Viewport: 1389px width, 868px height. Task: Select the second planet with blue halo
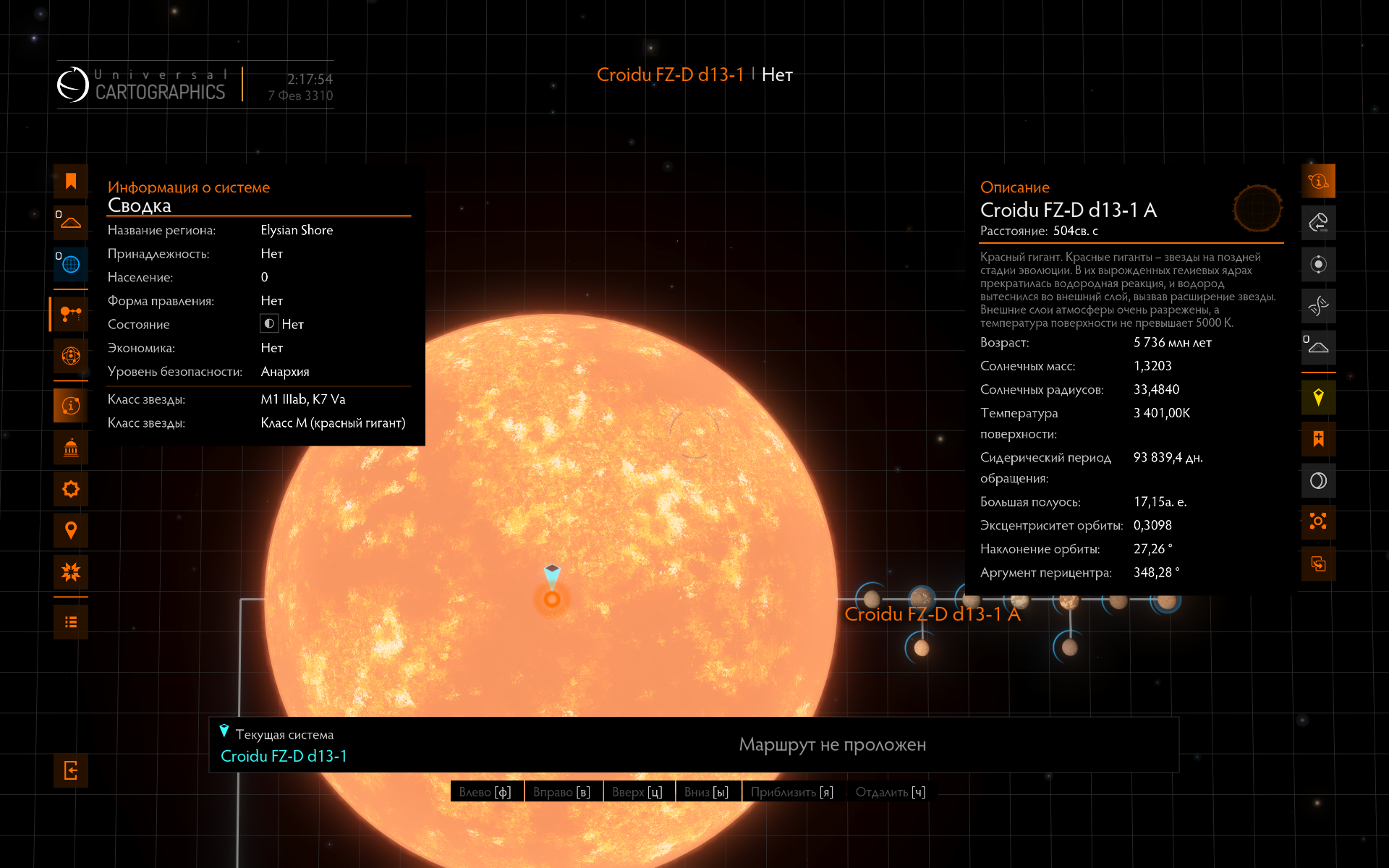[x=921, y=597]
